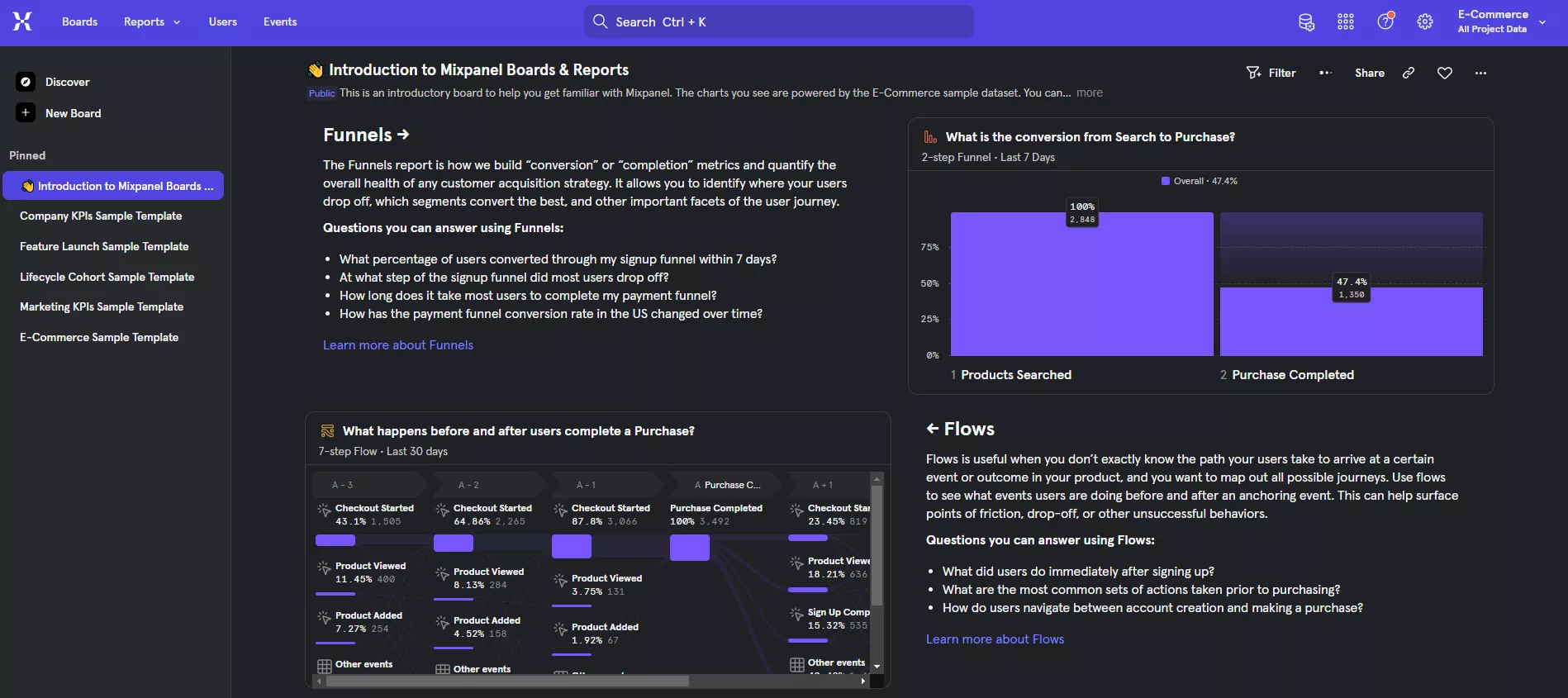This screenshot has width=1568, height=698.
Task: Click Discover in the sidebar
Action: [x=67, y=82]
